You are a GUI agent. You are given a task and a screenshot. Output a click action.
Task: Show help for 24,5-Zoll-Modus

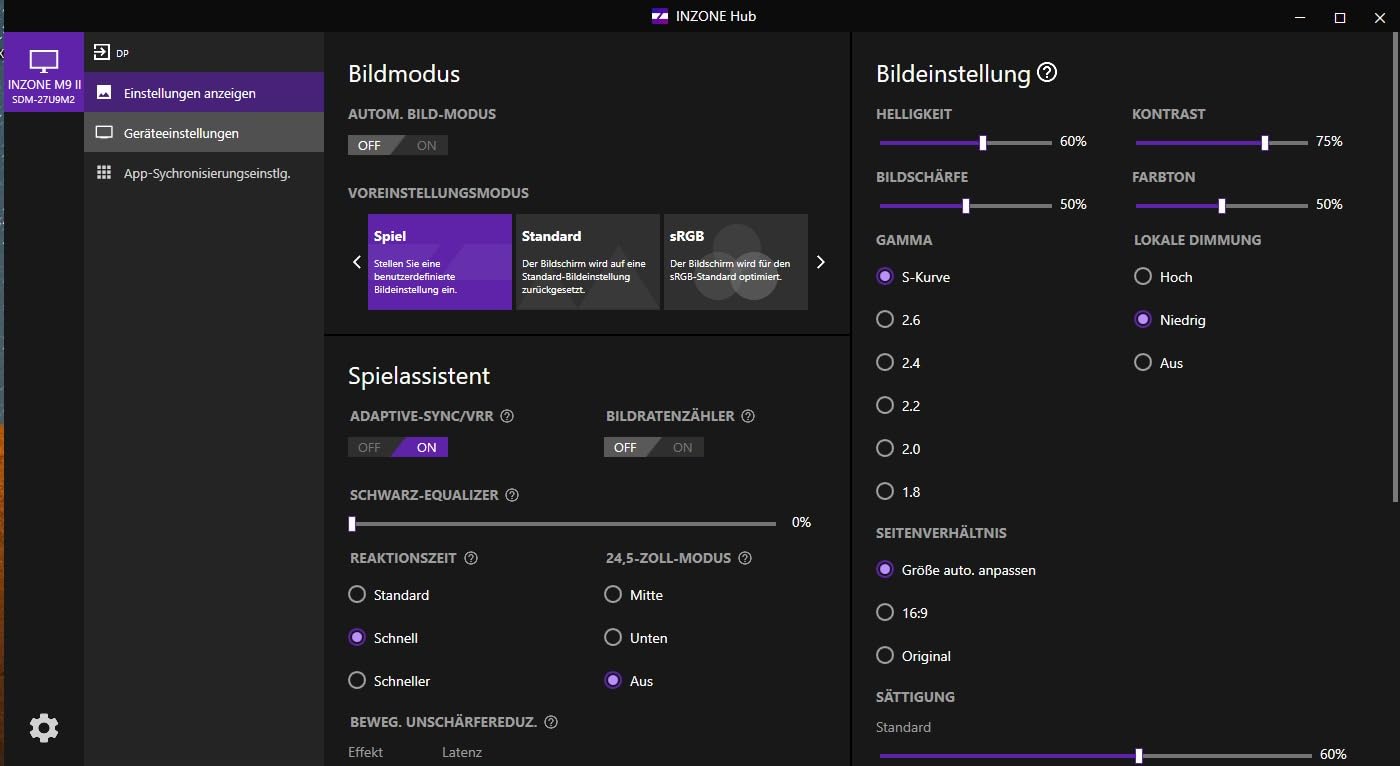(744, 558)
